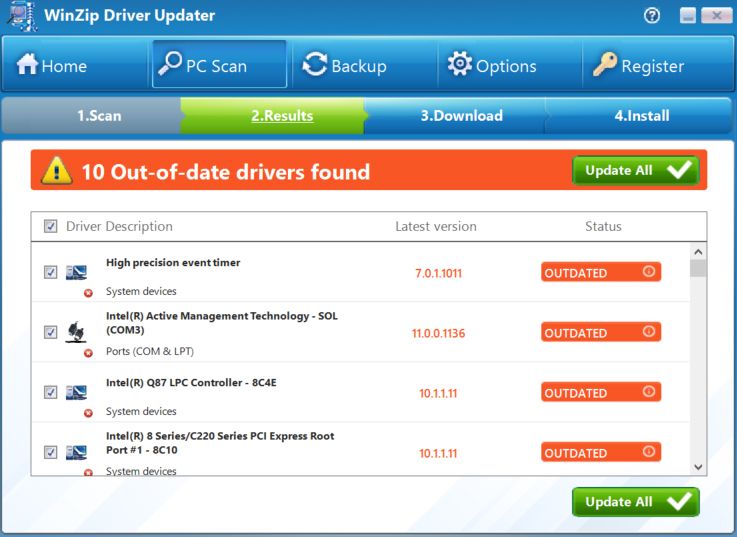Click red error badge for Q87 LPC Controller
Screen dimensions: 737x537
point(88,413)
